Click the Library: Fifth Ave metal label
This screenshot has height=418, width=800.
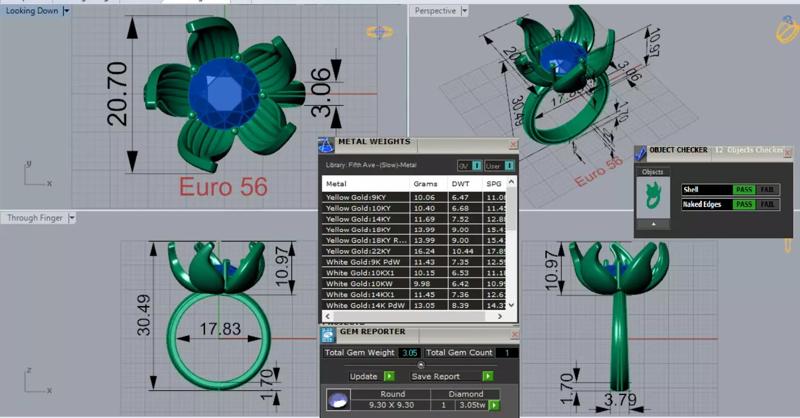coord(371,165)
